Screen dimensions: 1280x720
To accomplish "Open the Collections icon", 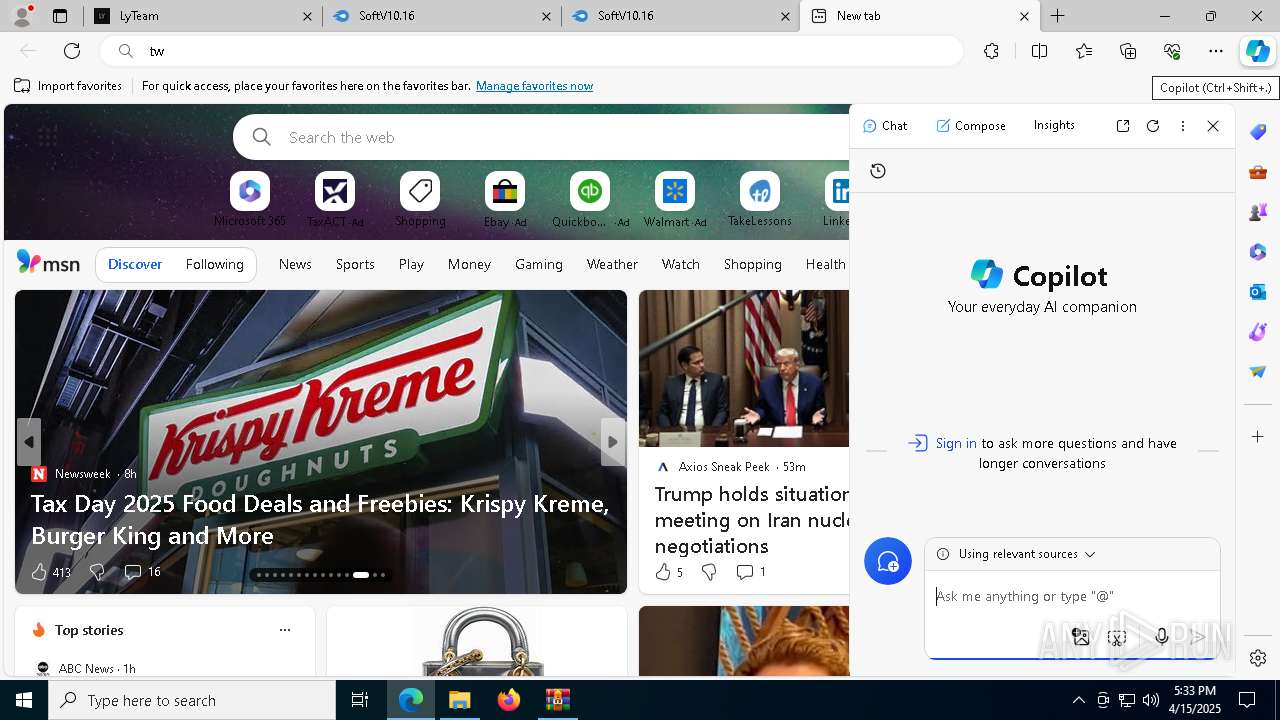I will pos(1128,51).
